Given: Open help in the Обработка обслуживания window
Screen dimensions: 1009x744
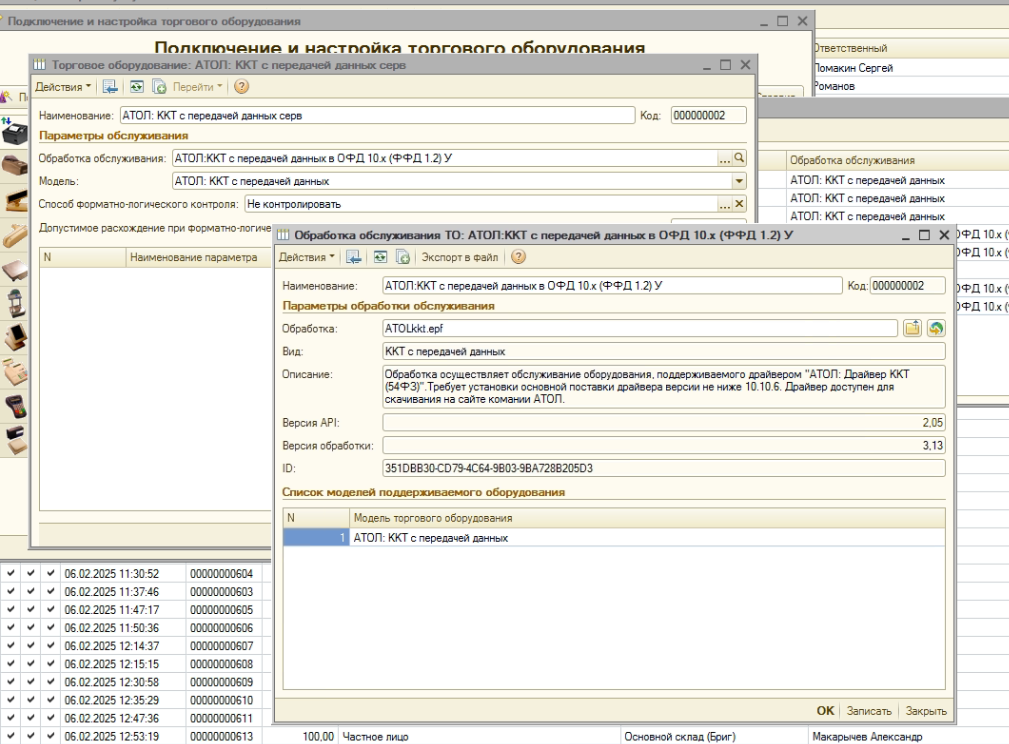Looking at the screenshot, I should point(518,257).
